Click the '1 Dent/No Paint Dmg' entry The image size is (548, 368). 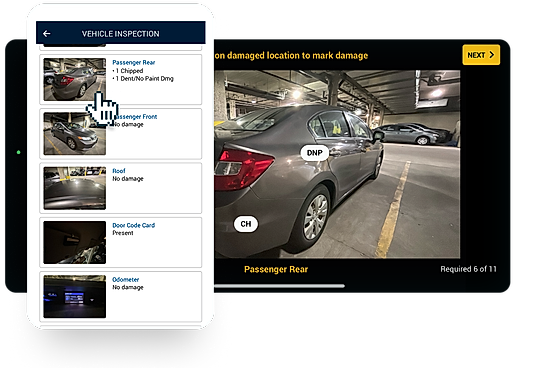[x=143, y=79]
